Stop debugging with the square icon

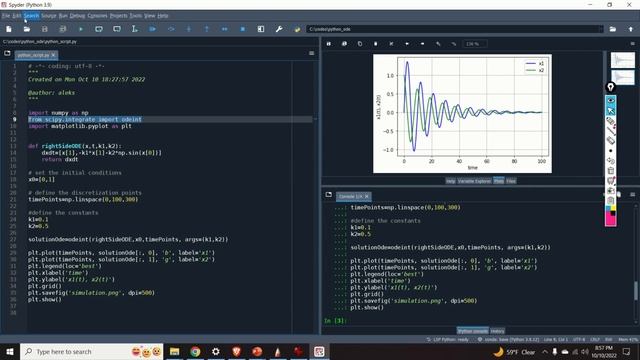coord(242,29)
